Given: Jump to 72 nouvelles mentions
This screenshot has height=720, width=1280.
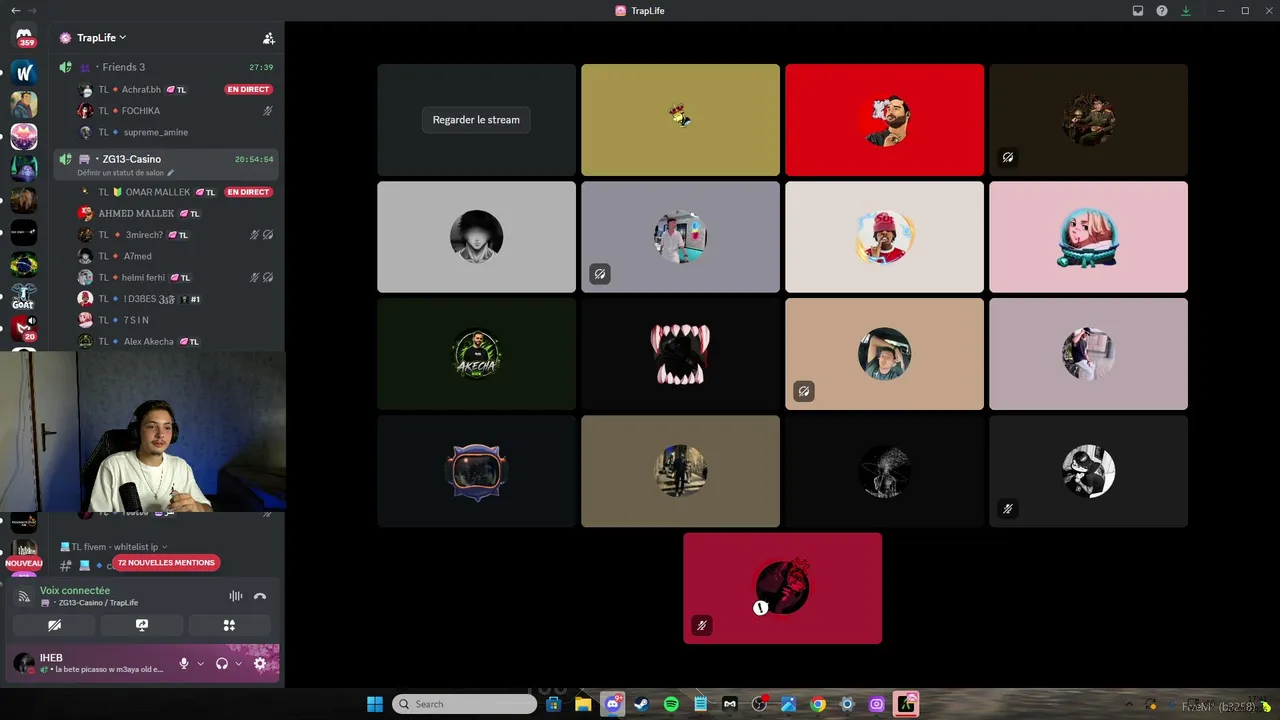Looking at the screenshot, I should click(166, 563).
